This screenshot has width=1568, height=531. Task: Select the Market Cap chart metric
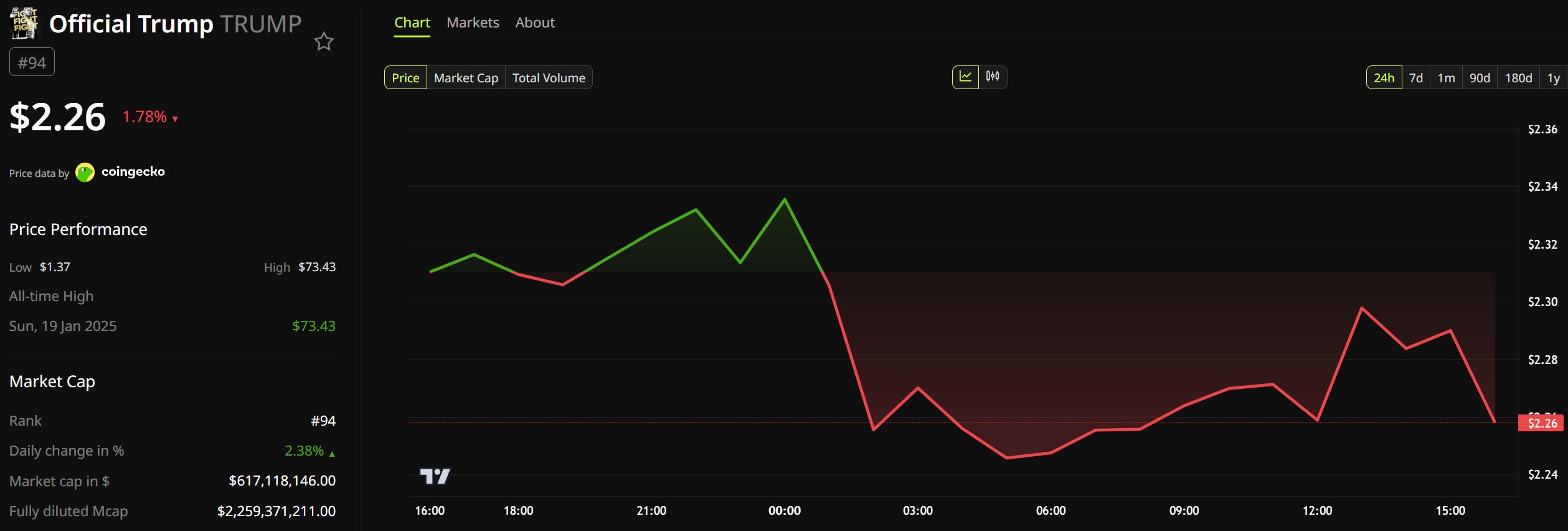pos(466,78)
